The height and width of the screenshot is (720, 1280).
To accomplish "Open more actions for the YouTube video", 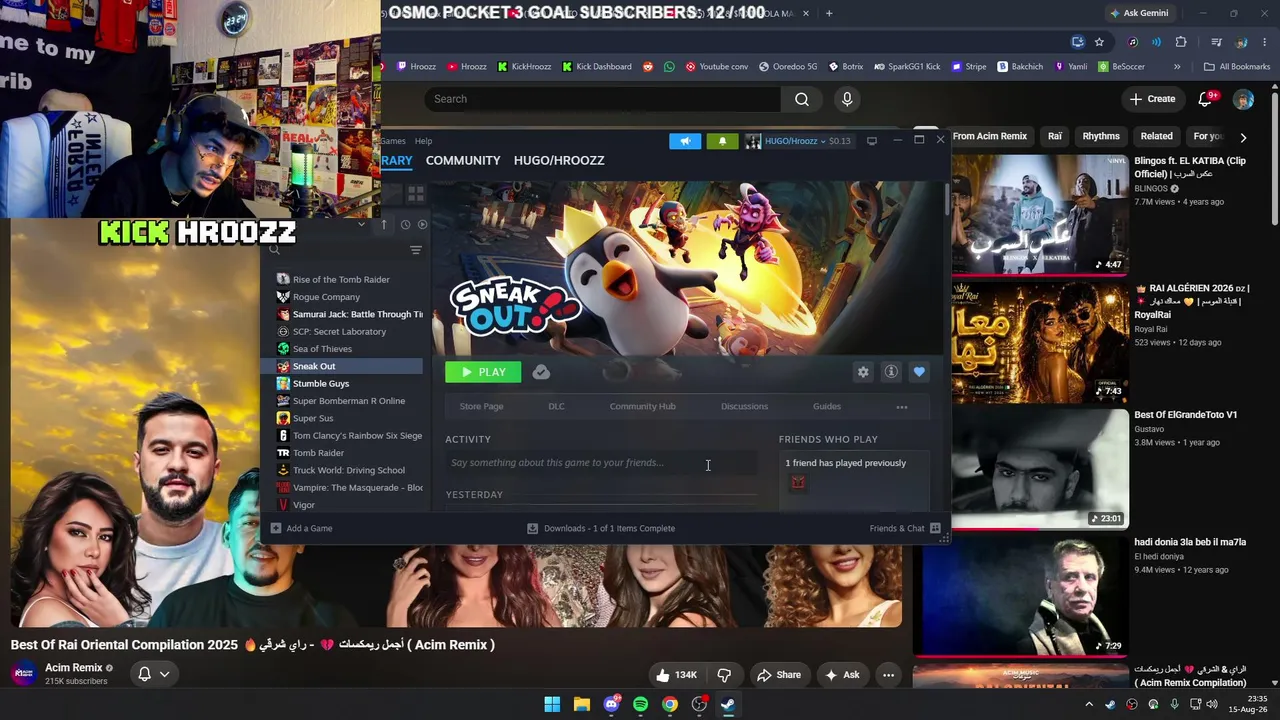I will (x=888, y=675).
